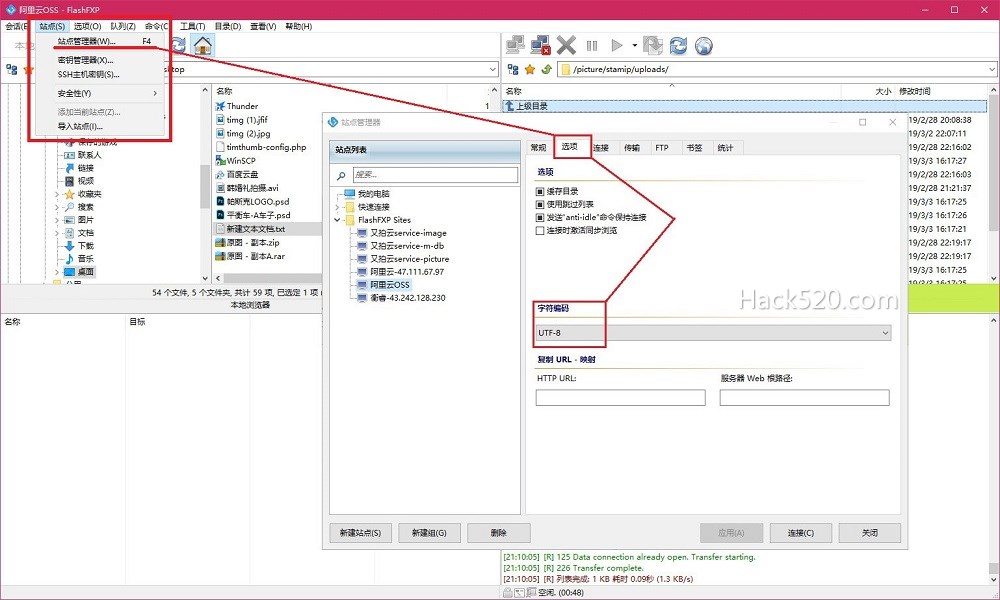Click the globe icon in remote toolbar
The image size is (1000, 600).
[x=703, y=46]
